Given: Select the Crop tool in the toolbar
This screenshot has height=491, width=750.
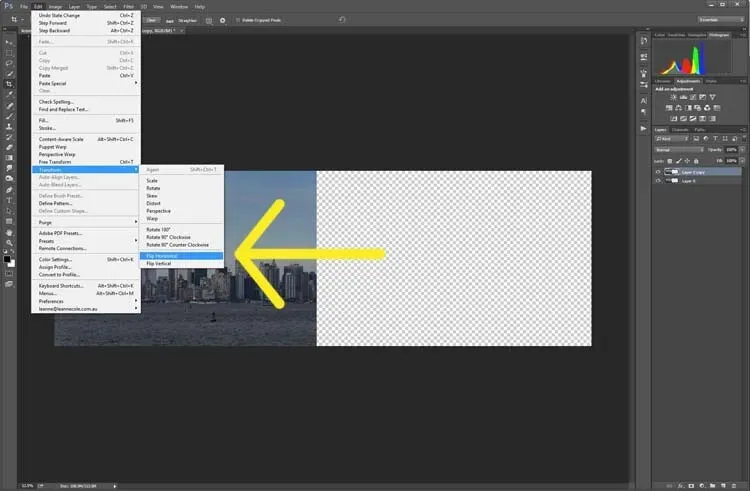Looking at the screenshot, I should tap(9, 84).
